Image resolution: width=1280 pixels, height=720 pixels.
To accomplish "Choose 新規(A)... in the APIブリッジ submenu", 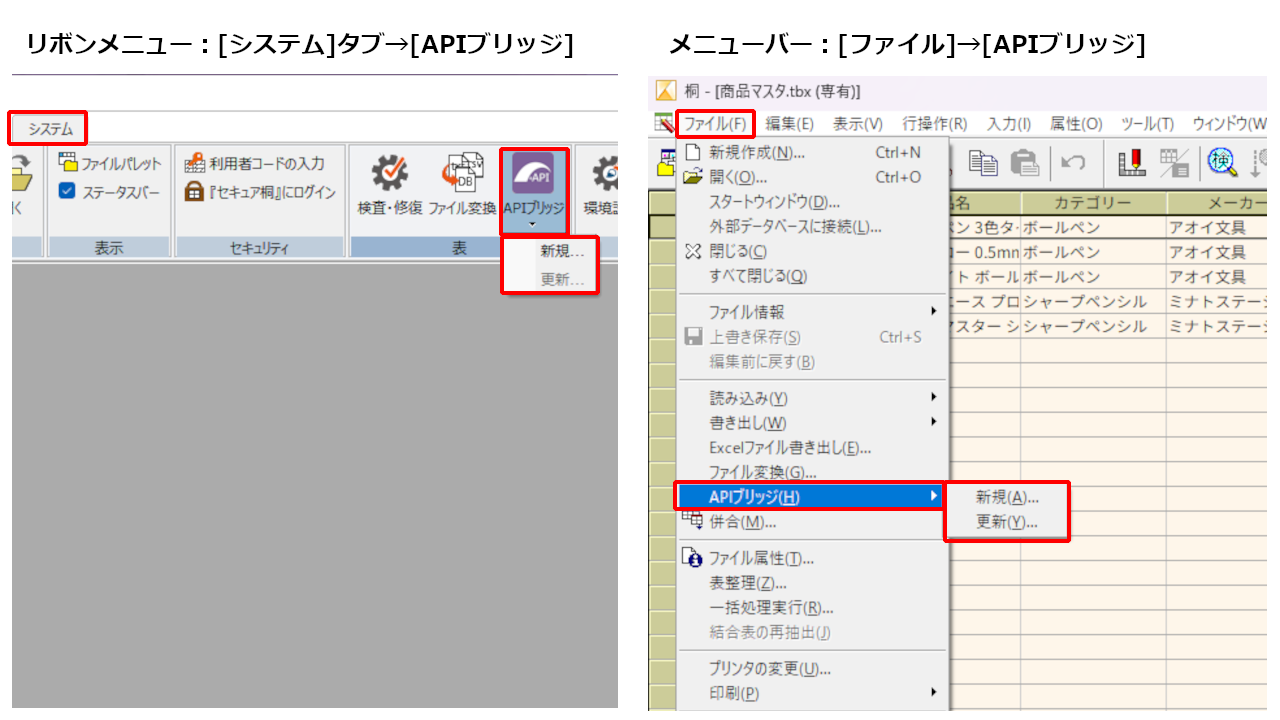I will click(x=1007, y=497).
